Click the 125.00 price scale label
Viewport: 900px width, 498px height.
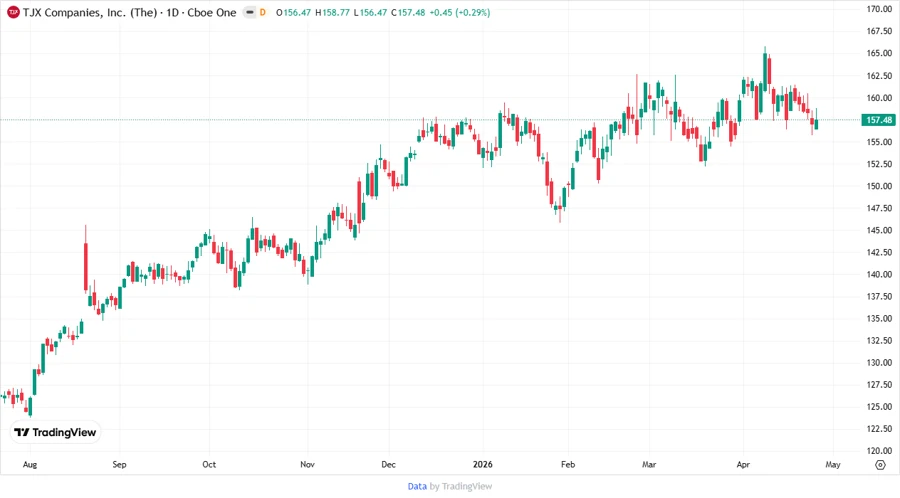879,407
